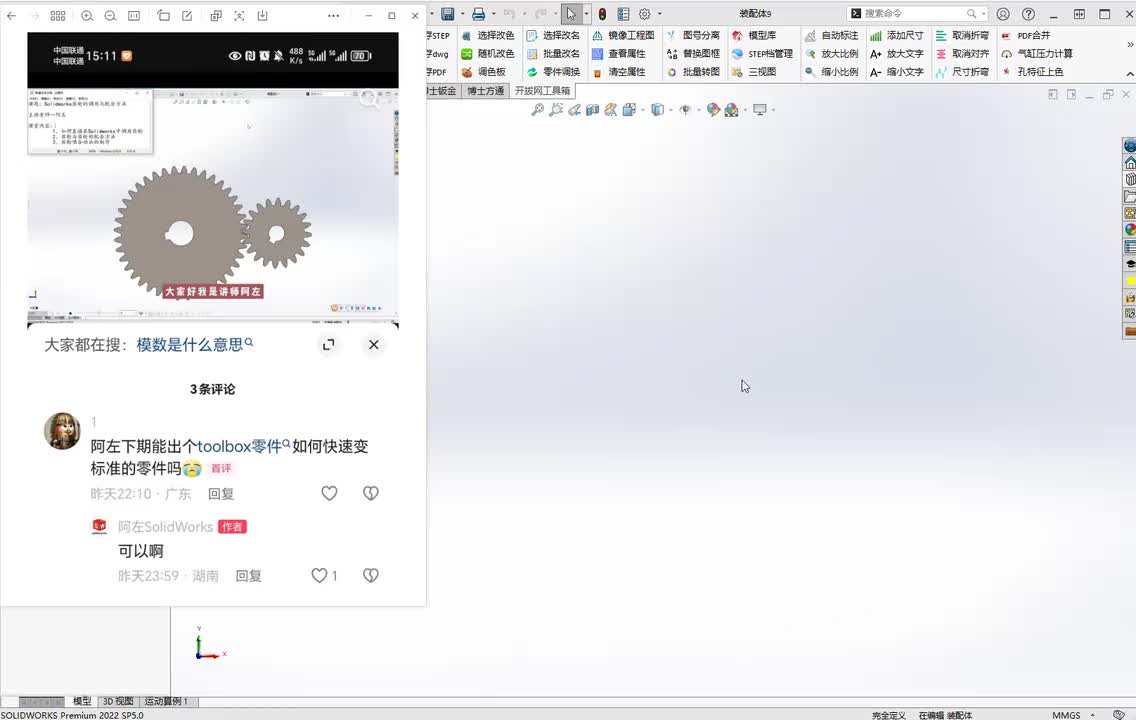Select the 运动算例 1 tab
Screen dimensions: 1136x720
(x=167, y=701)
